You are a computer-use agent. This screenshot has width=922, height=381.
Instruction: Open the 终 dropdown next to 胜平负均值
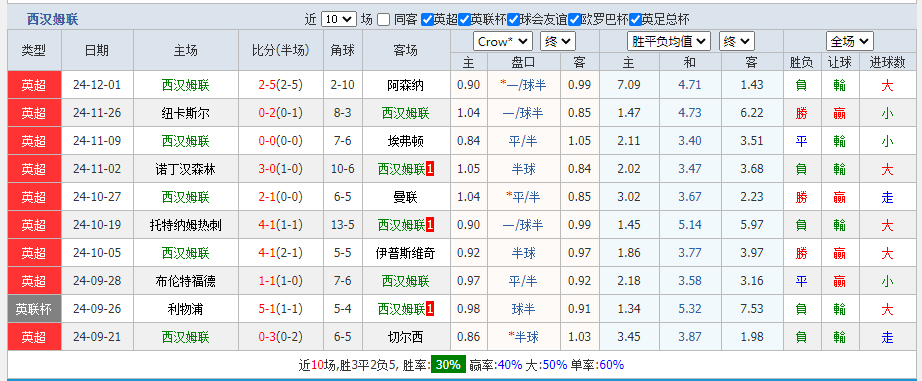point(737,42)
